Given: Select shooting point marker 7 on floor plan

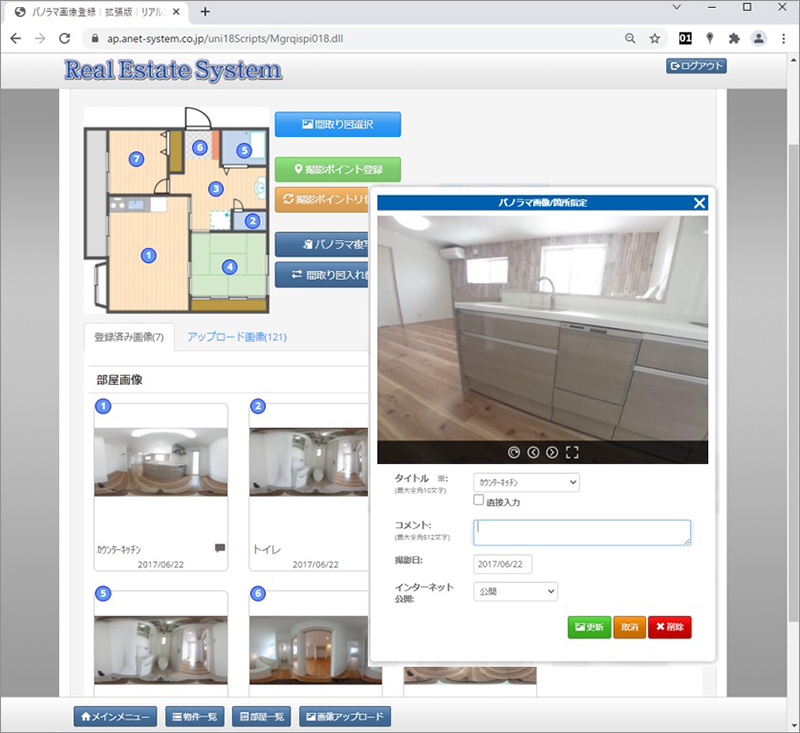Looking at the screenshot, I should (137, 157).
